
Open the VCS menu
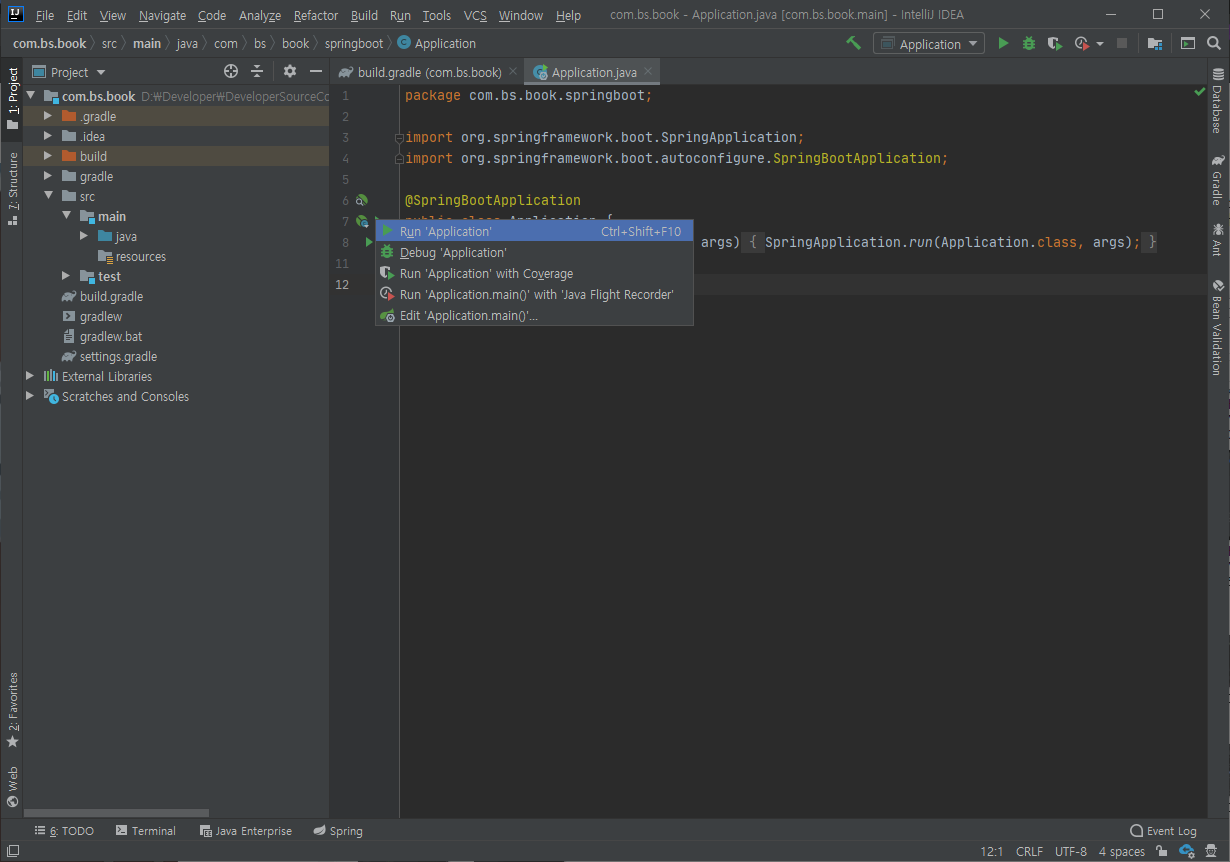475,15
